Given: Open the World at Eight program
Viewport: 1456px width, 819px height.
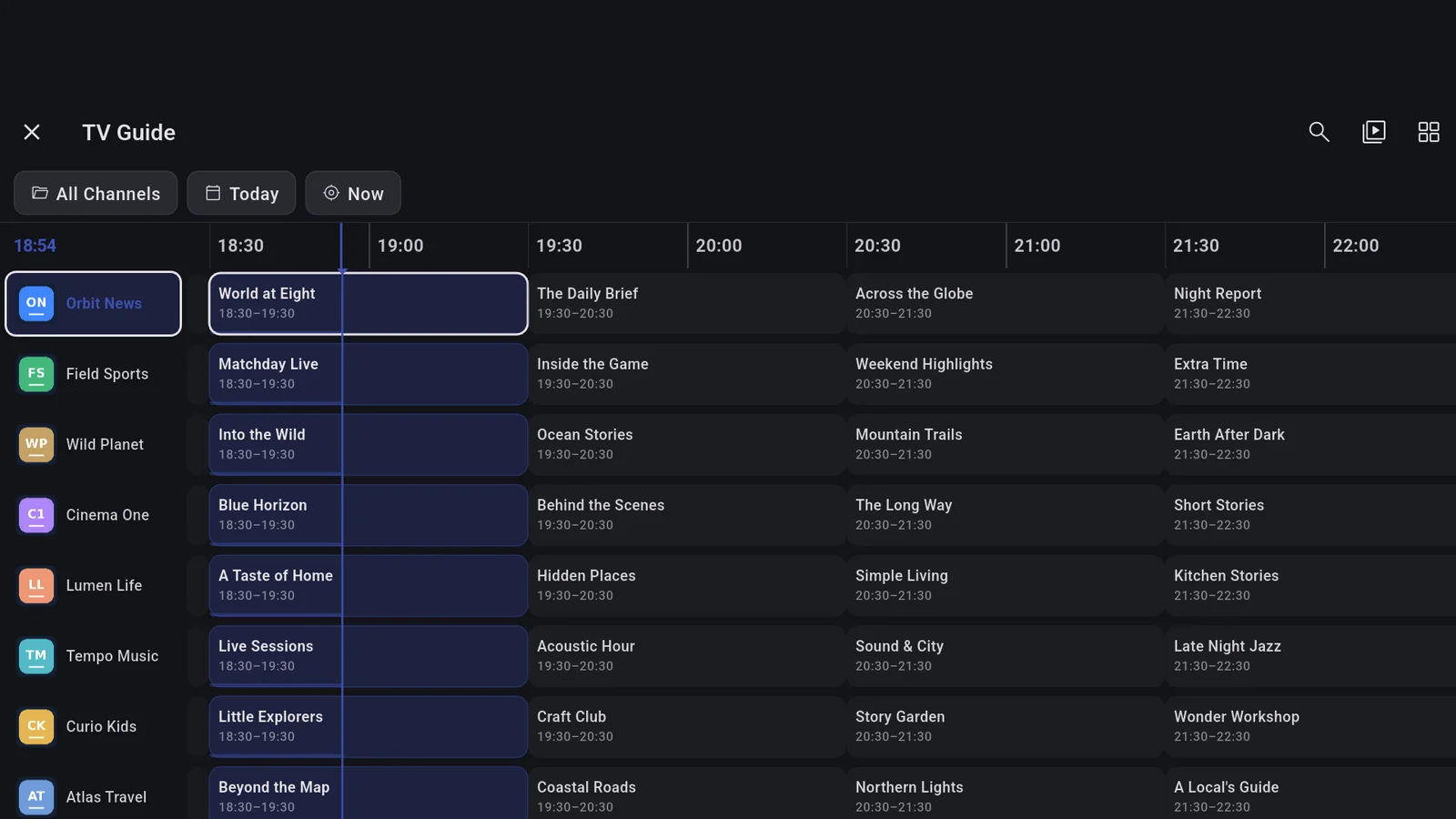Looking at the screenshot, I should pos(368,303).
